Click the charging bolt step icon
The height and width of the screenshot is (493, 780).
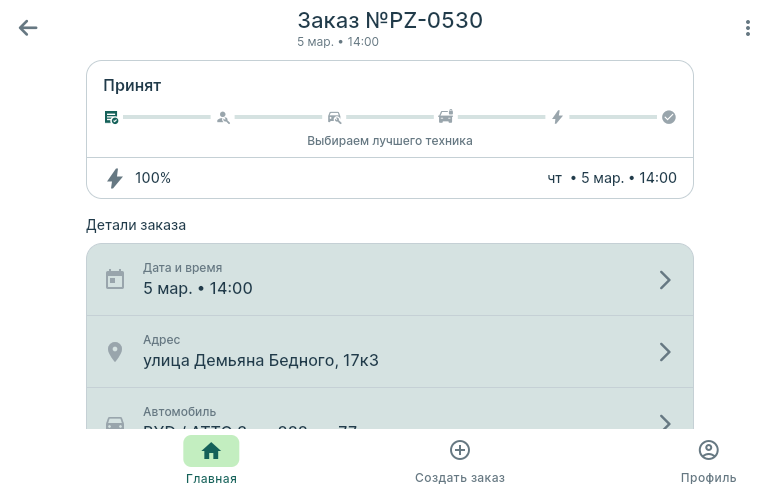click(557, 117)
